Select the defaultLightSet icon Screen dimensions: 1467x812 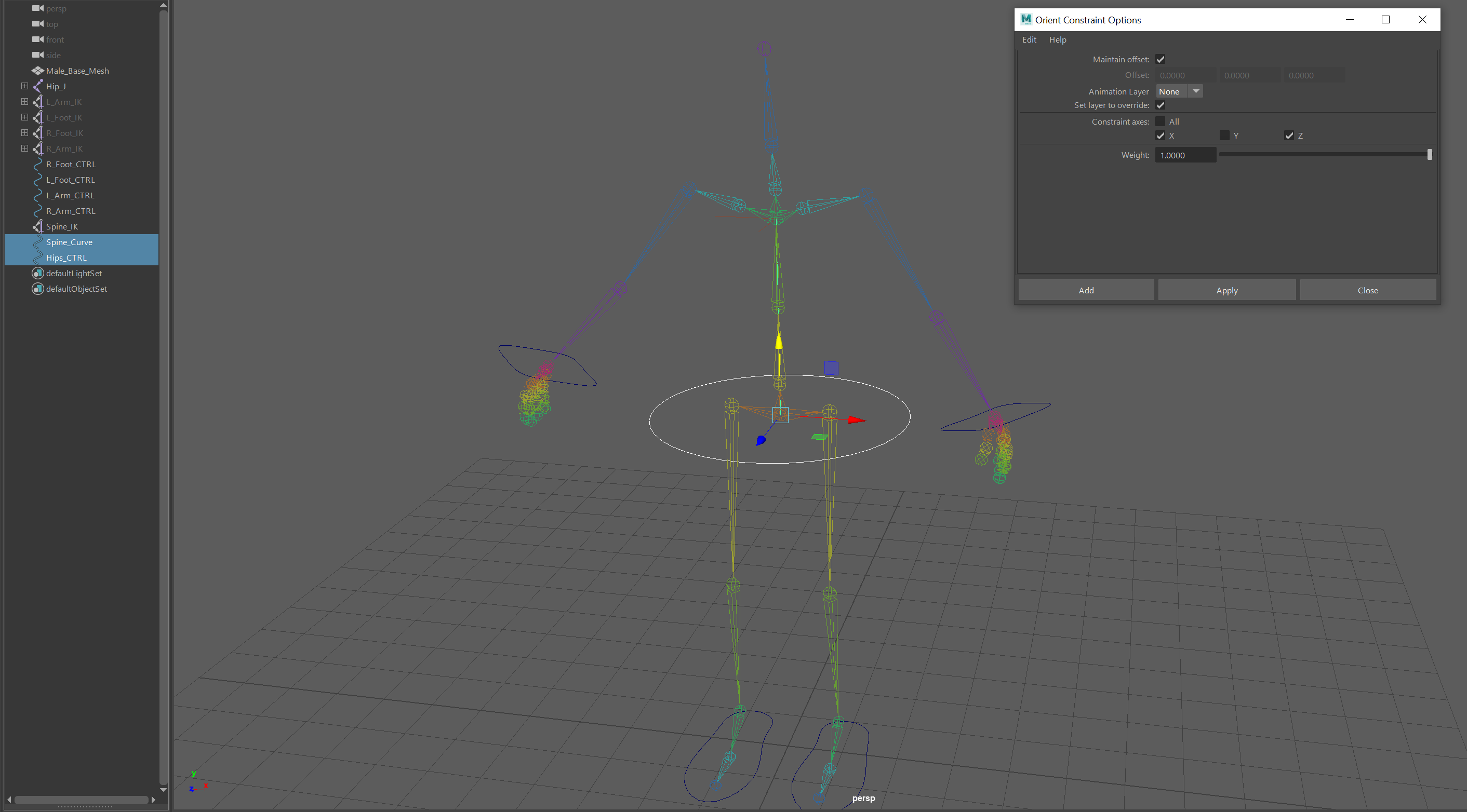tap(37, 273)
